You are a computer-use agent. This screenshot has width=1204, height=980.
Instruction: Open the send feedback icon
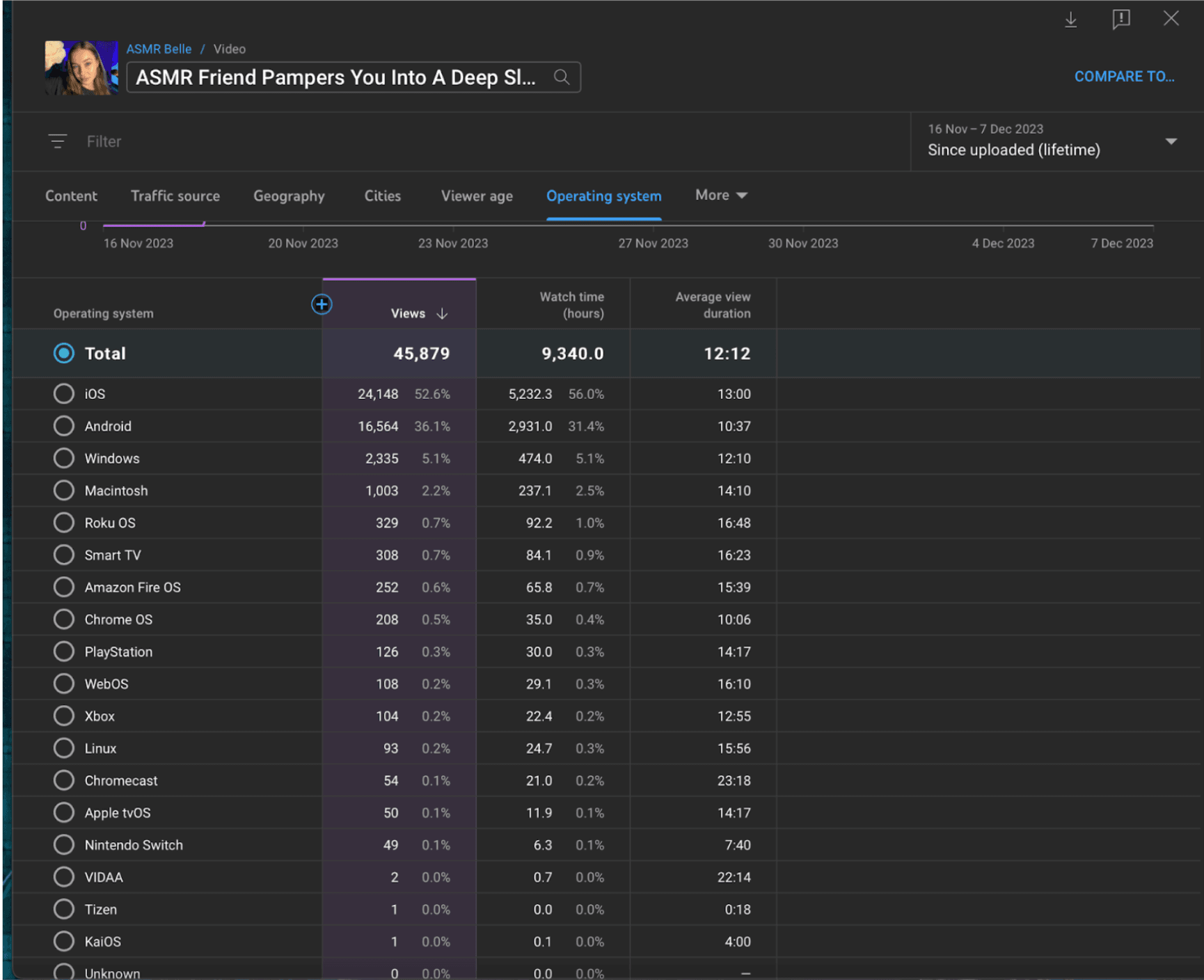click(1120, 19)
